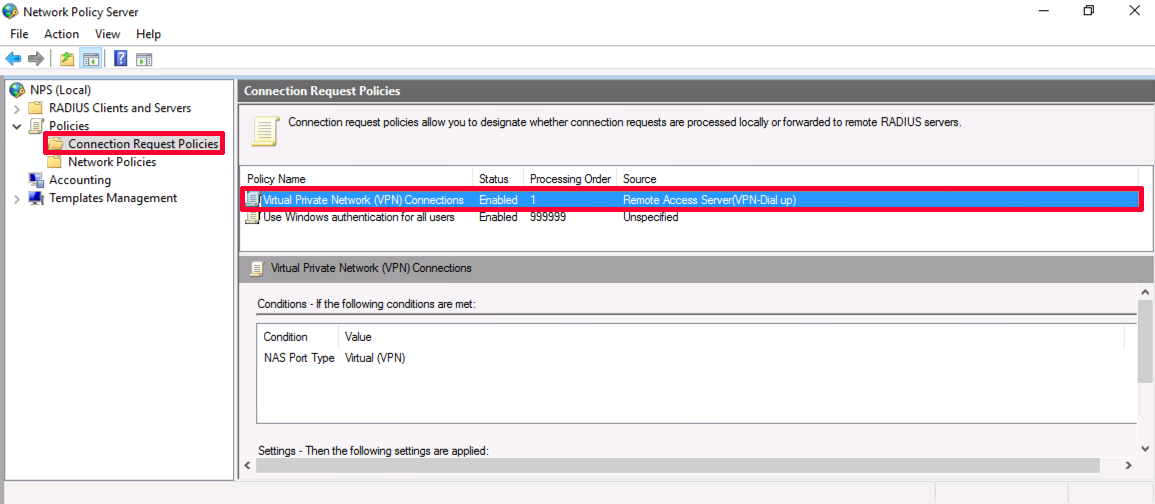Click the Network Policies folder icon

(55, 162)
